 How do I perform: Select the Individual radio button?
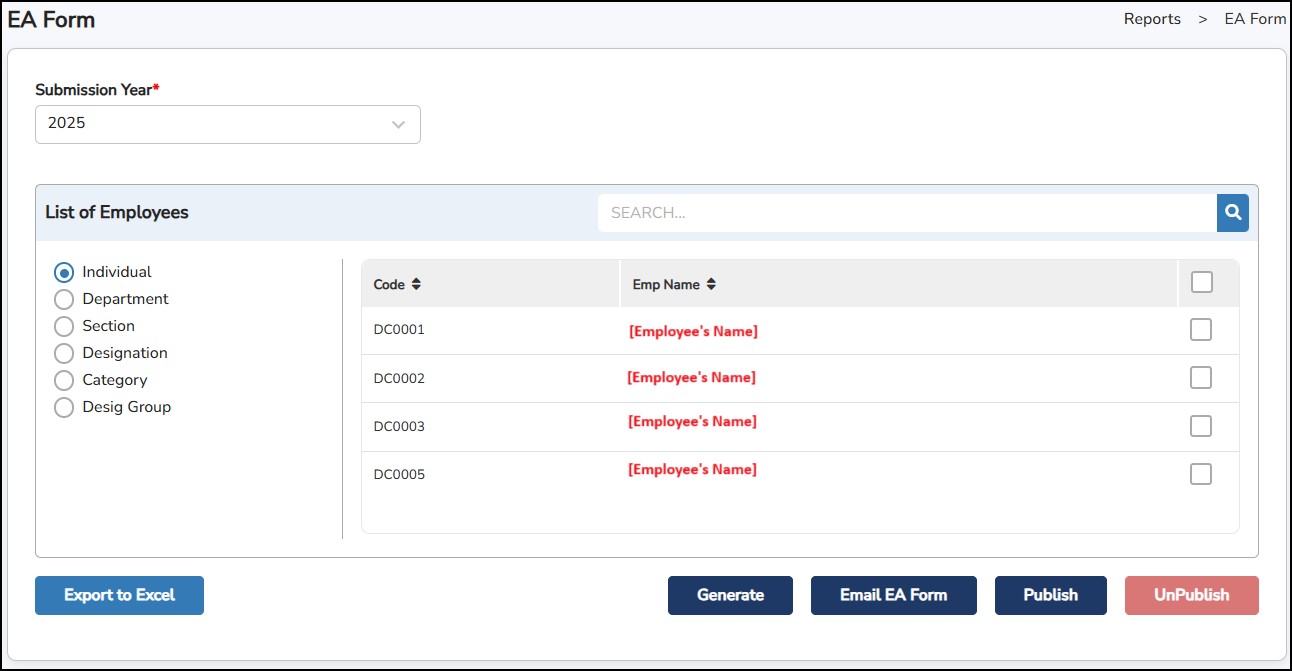[64, 272]
